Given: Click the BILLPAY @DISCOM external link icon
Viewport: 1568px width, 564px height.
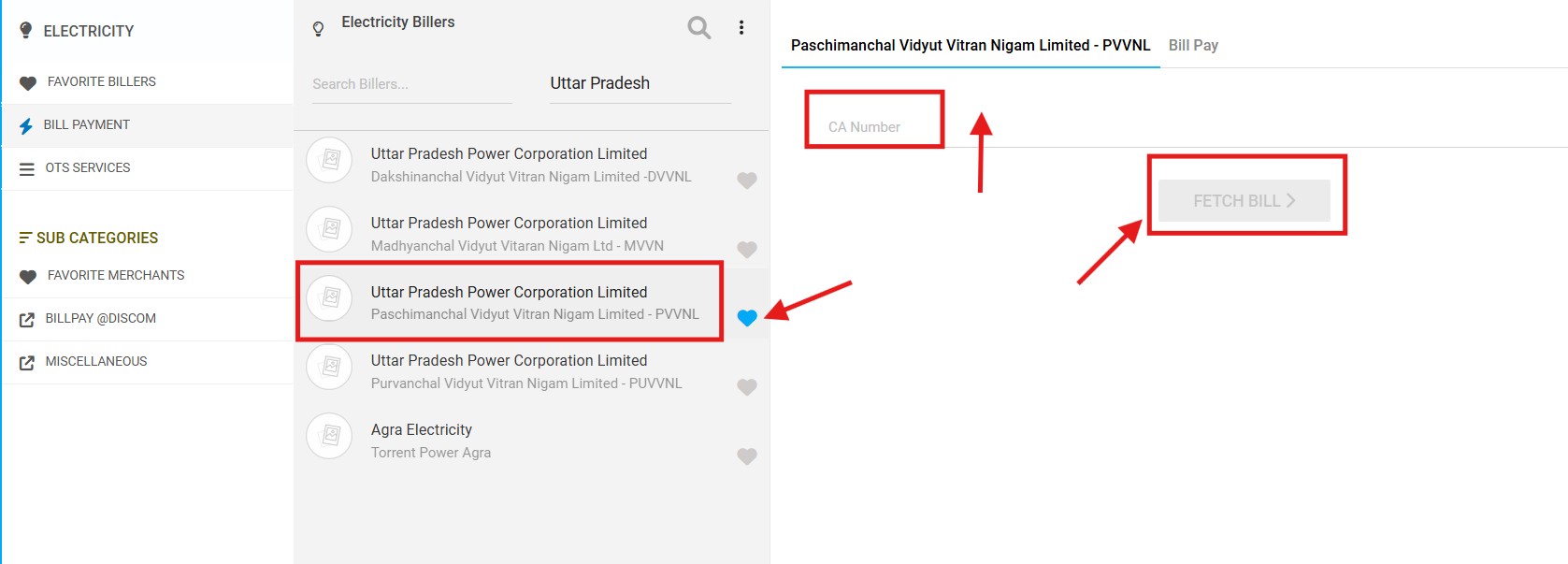Looking at the screenshot, I should pos(27,320).
